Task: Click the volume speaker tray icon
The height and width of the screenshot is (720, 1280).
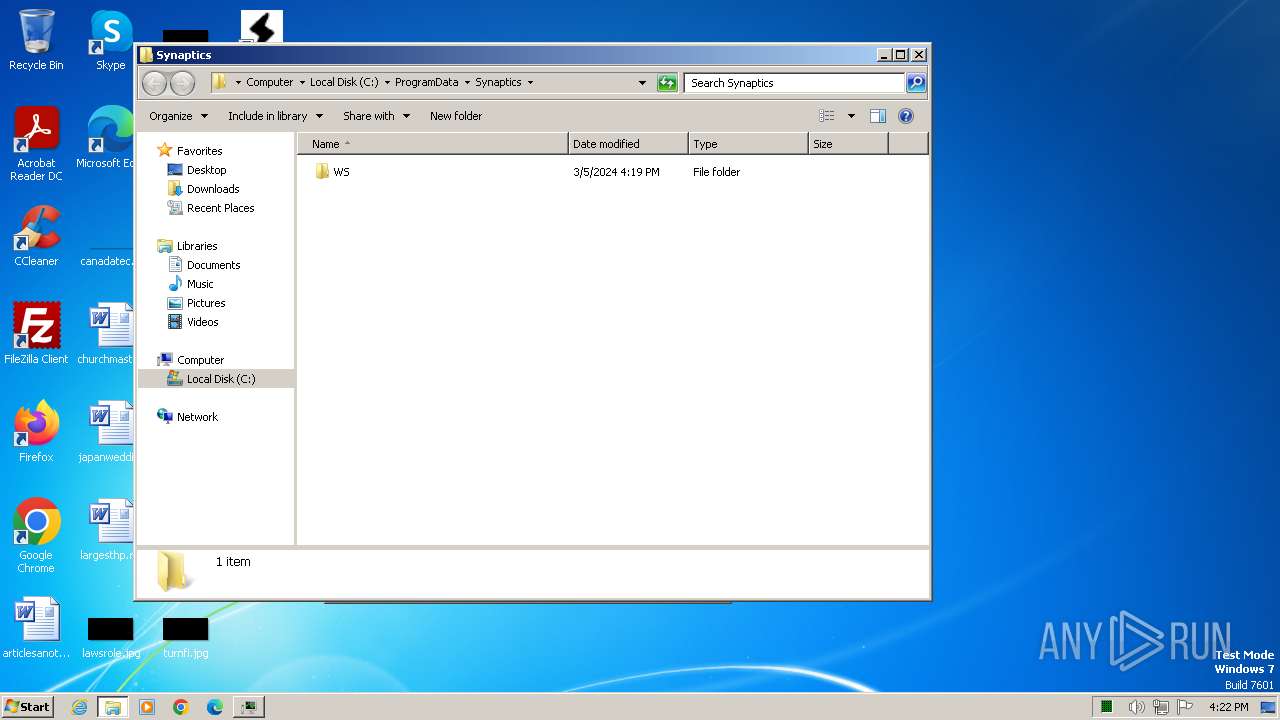Action: point(1136,707)
